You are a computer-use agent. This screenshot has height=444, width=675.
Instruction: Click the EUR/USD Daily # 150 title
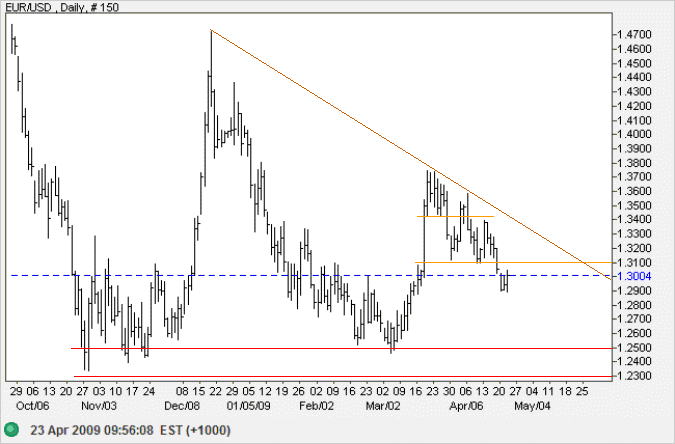[x=62, y=7]
